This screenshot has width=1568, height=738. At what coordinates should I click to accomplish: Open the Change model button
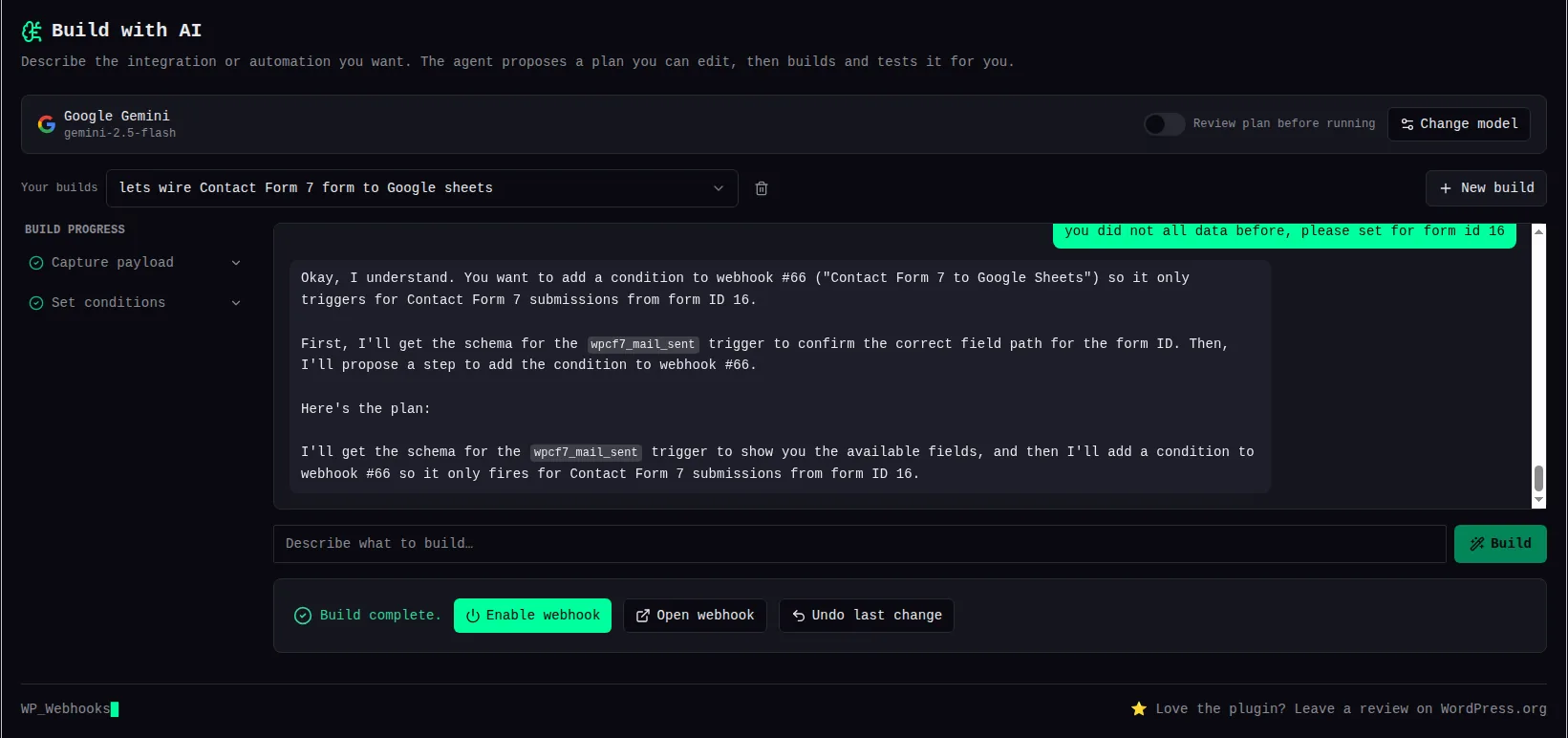pos(1459,124)
